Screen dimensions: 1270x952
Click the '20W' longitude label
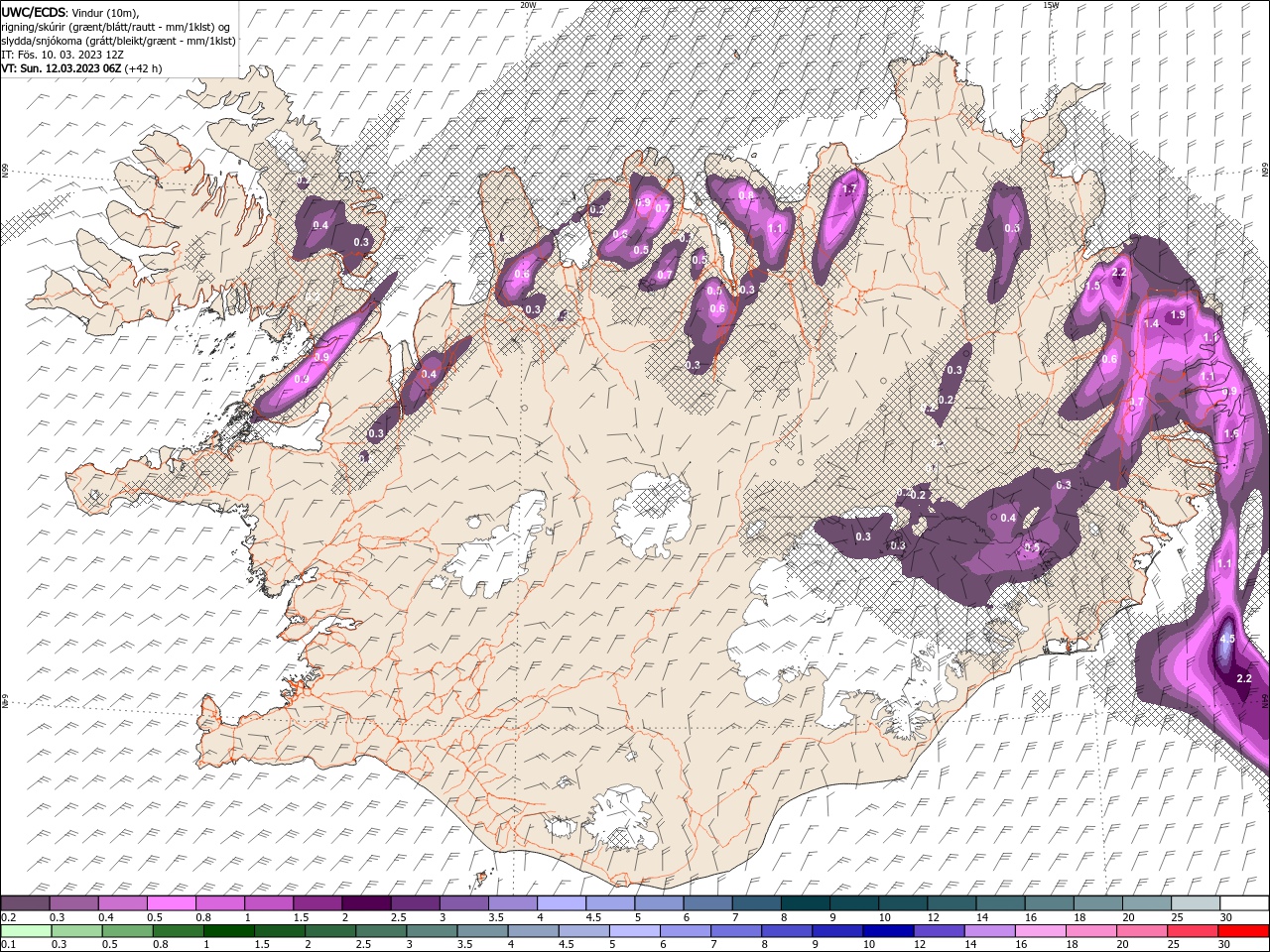(x=528, y=5)
